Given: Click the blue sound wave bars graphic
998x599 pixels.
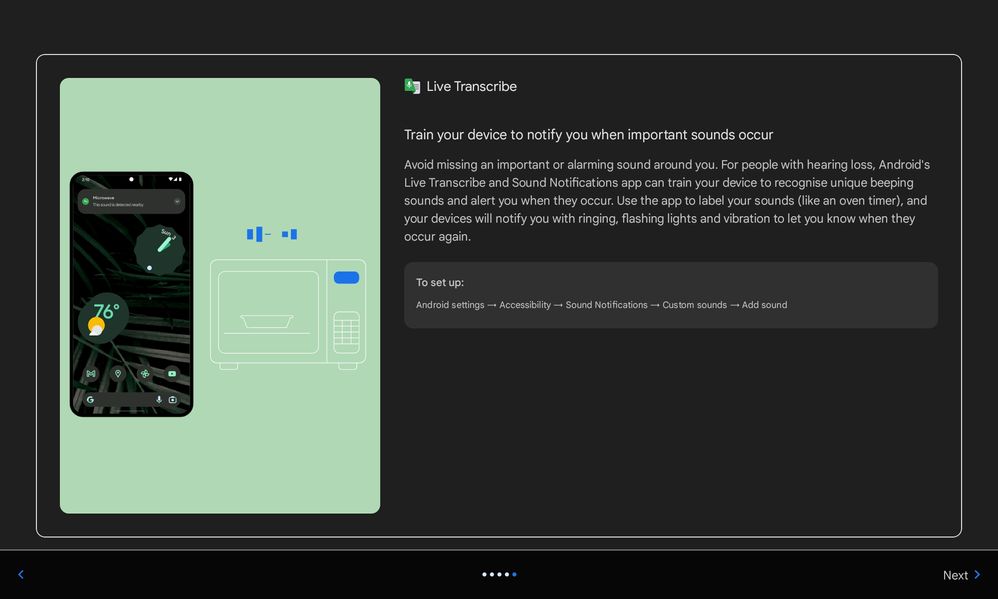Looking at the screenshot, I should coord(272,234).
